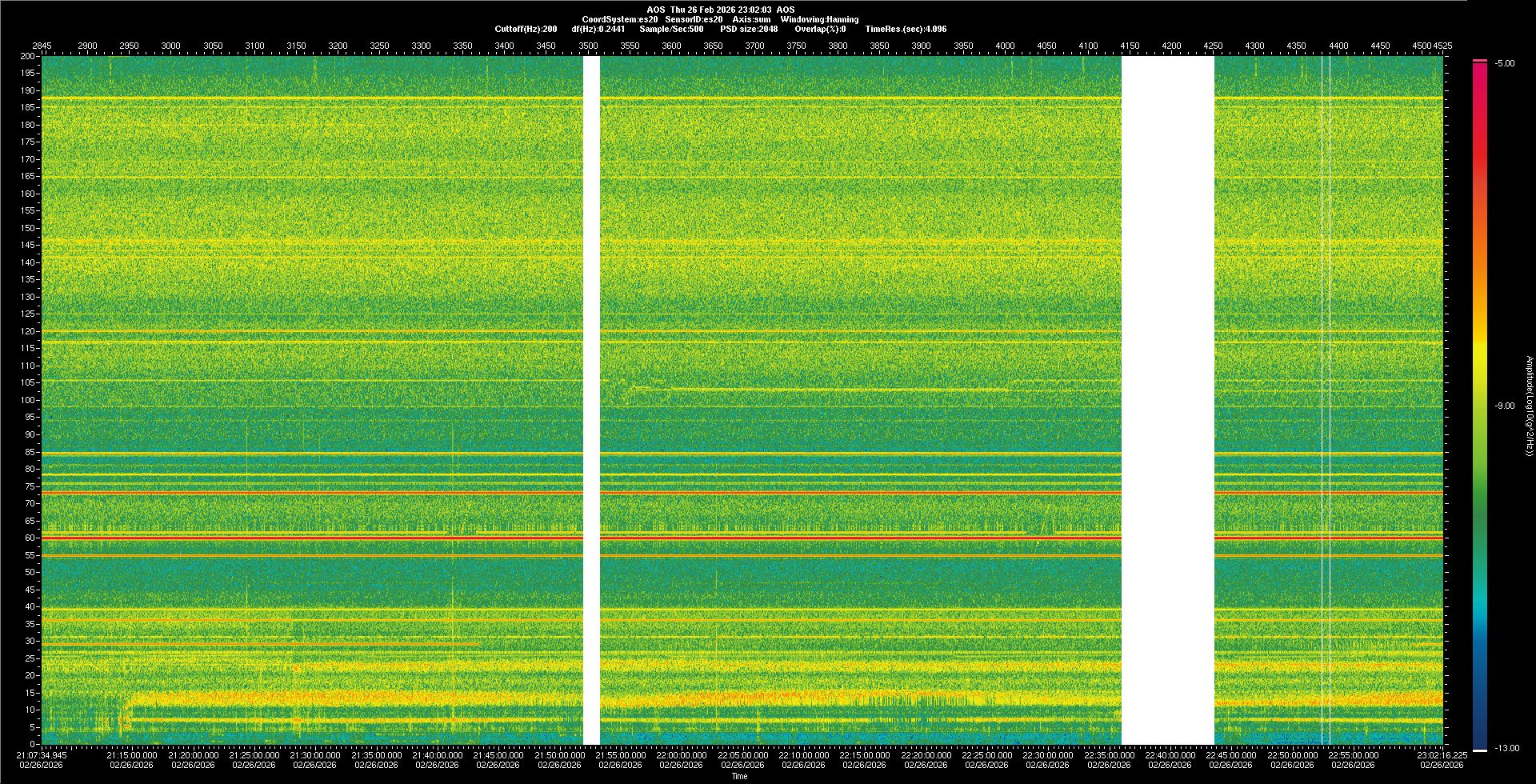This screenshot has width=1536, height=784.
Task: Click the -5.00 top of amplitude colorbar
Action: pyautogui.click(x=1504, y=64)
